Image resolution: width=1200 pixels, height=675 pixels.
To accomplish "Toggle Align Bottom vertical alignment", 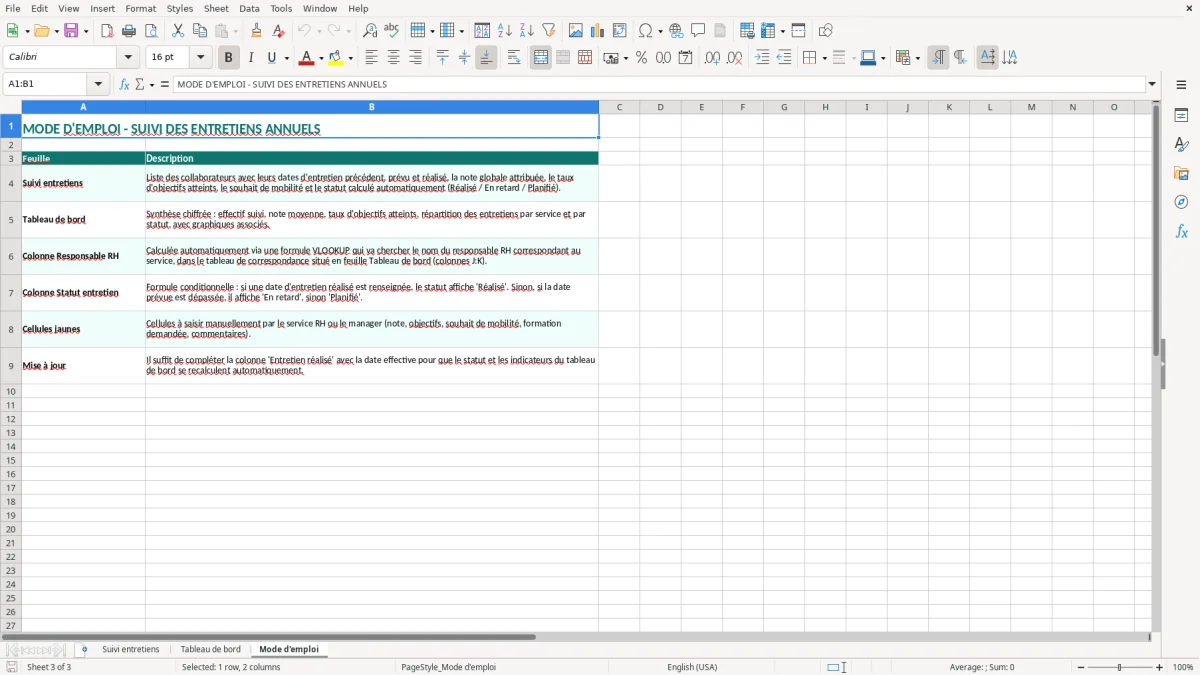I will coord(486,58).
